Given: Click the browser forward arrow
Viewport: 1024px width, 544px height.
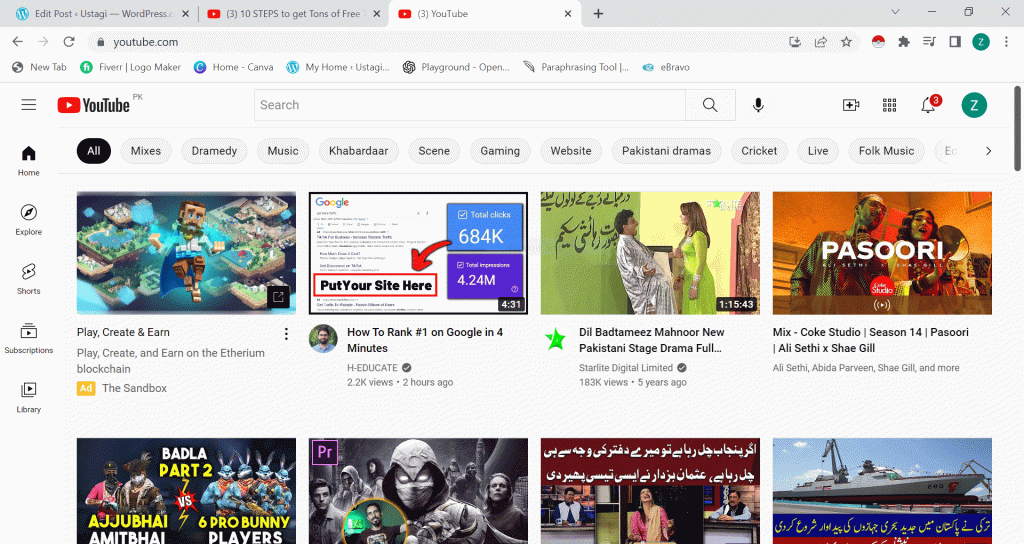Looking at the screenshot, I should point(43,42).
